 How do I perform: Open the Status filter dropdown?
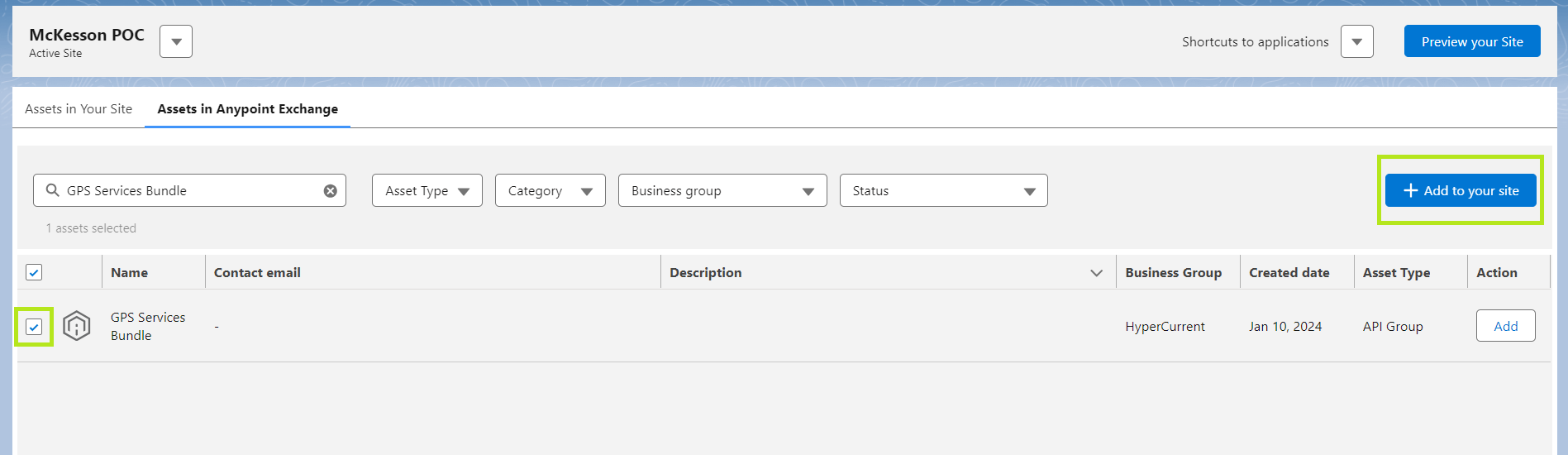(943, 190)
